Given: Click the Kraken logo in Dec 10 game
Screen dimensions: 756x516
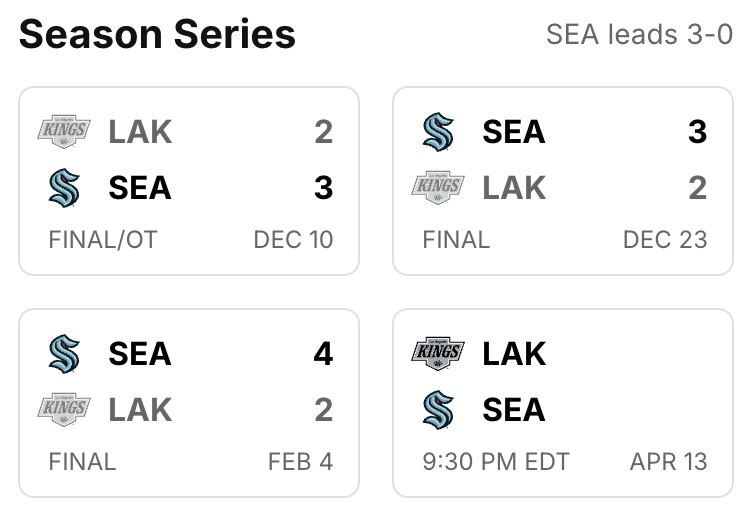Looking at the screenshot, I should pos(64,188).
